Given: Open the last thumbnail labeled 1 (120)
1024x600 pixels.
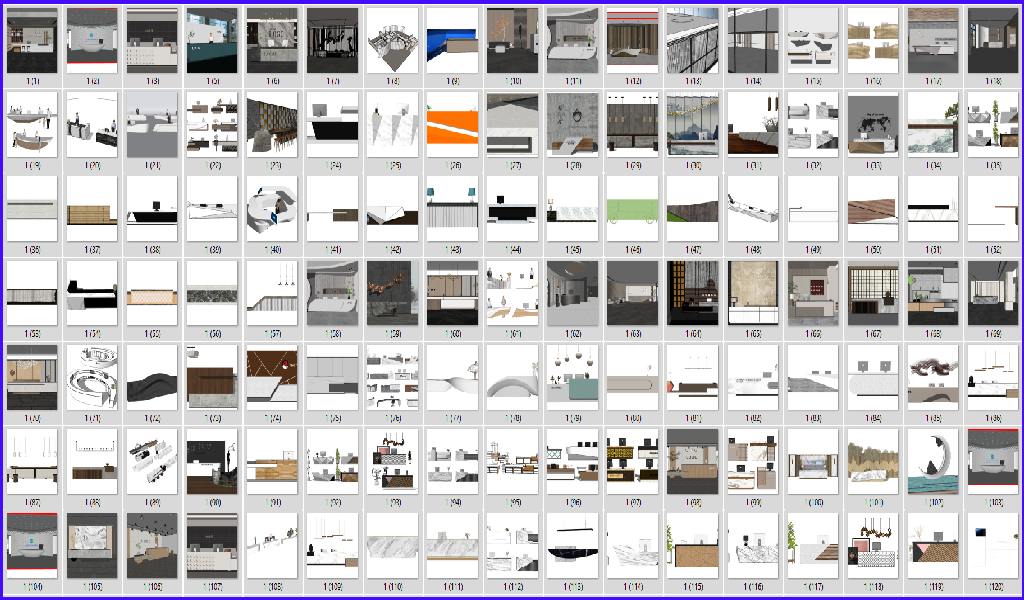Looking at the screenshot, I should click(x=992, y=545).
